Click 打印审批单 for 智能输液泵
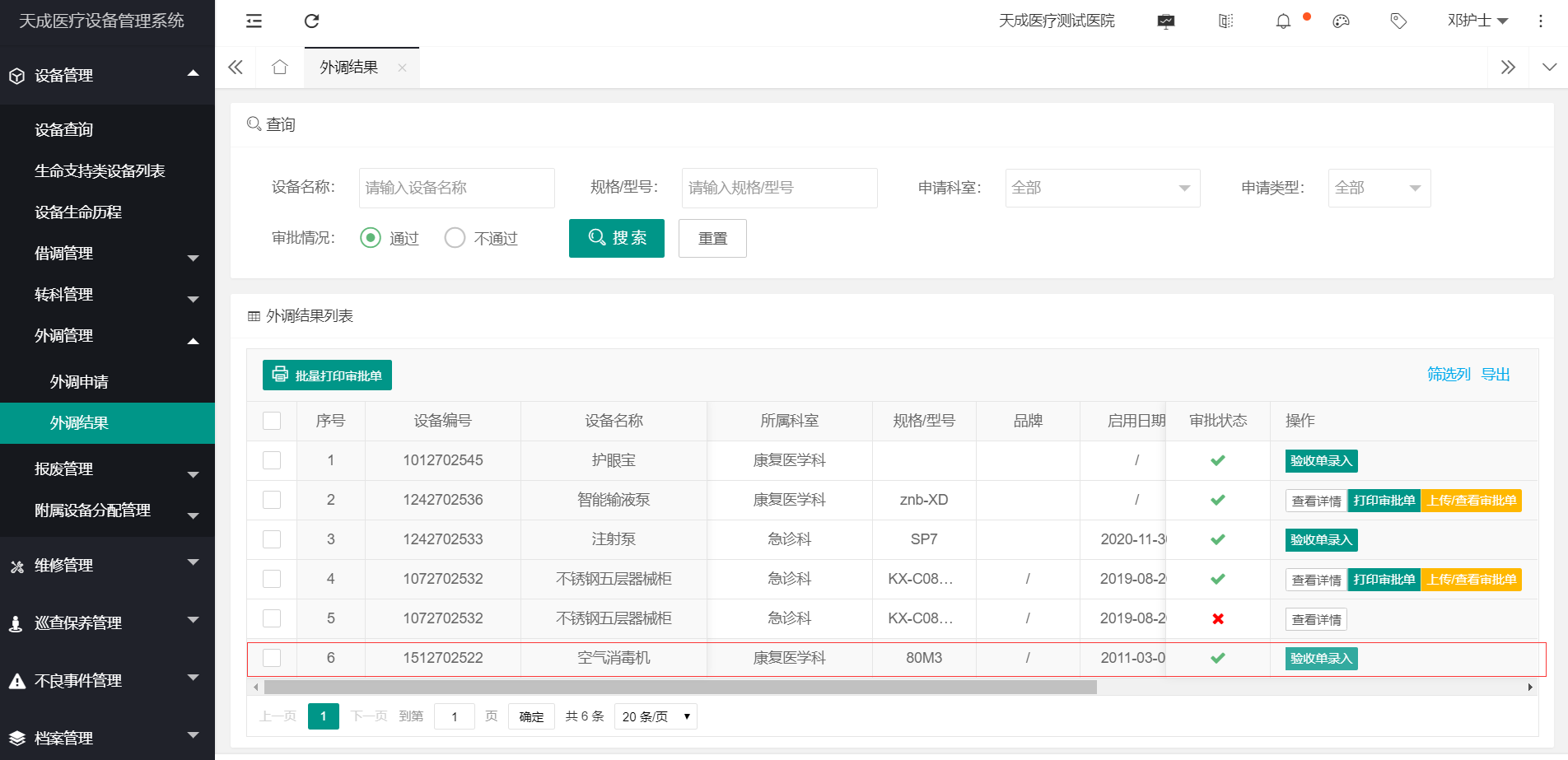This screenshot has height=760, width=1568. click(1384, 501)
